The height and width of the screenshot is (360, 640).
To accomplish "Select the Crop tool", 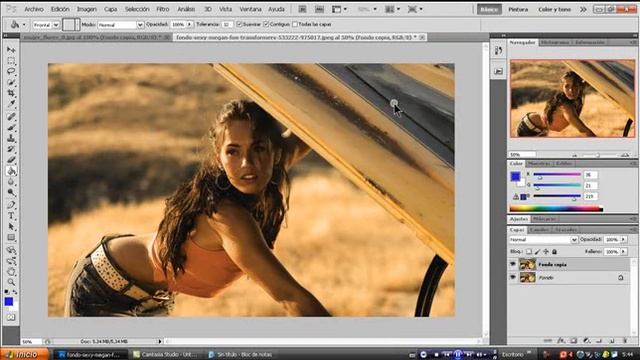I will point(11,93).
